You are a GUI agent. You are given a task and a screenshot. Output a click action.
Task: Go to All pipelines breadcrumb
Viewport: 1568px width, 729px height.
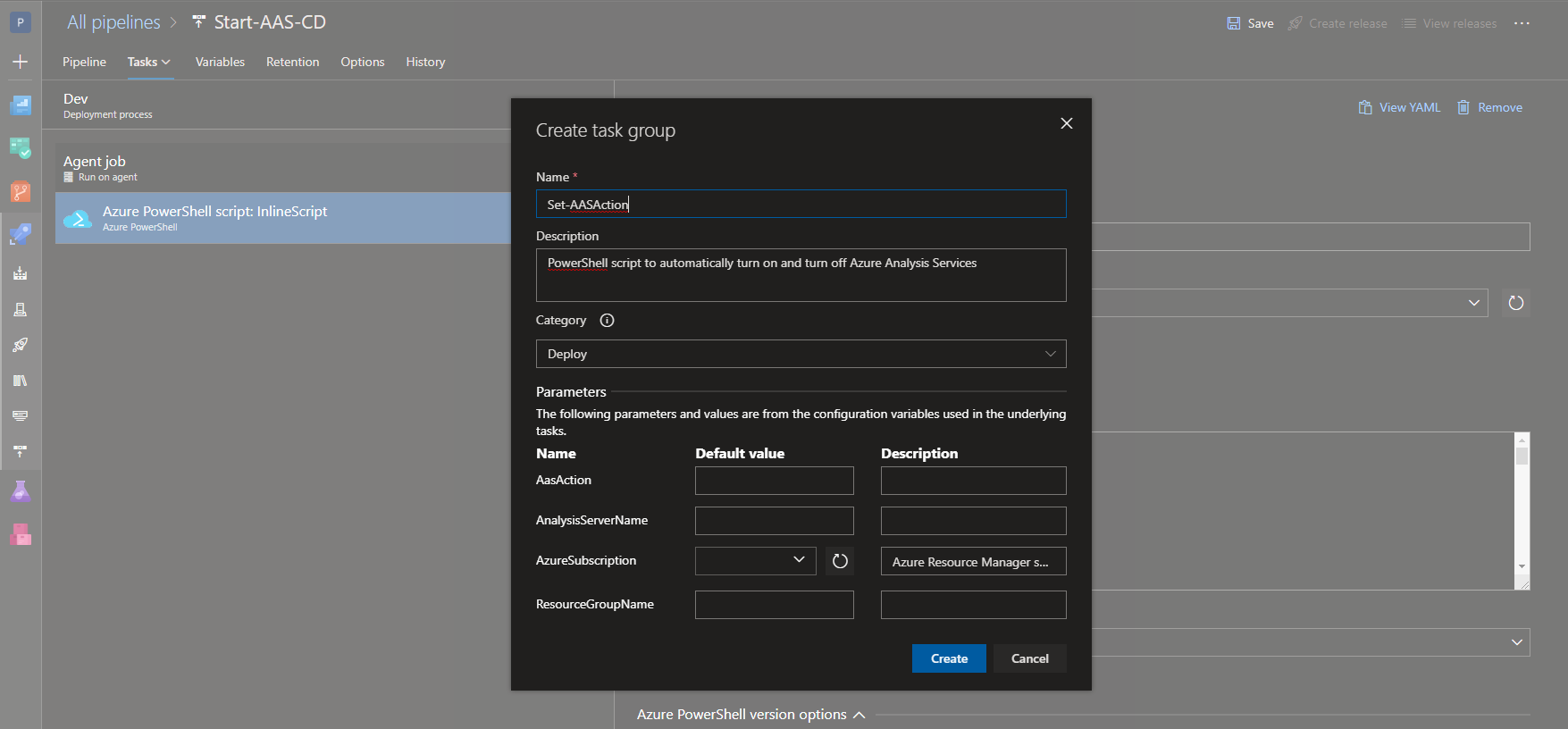[x=113, y=21]
